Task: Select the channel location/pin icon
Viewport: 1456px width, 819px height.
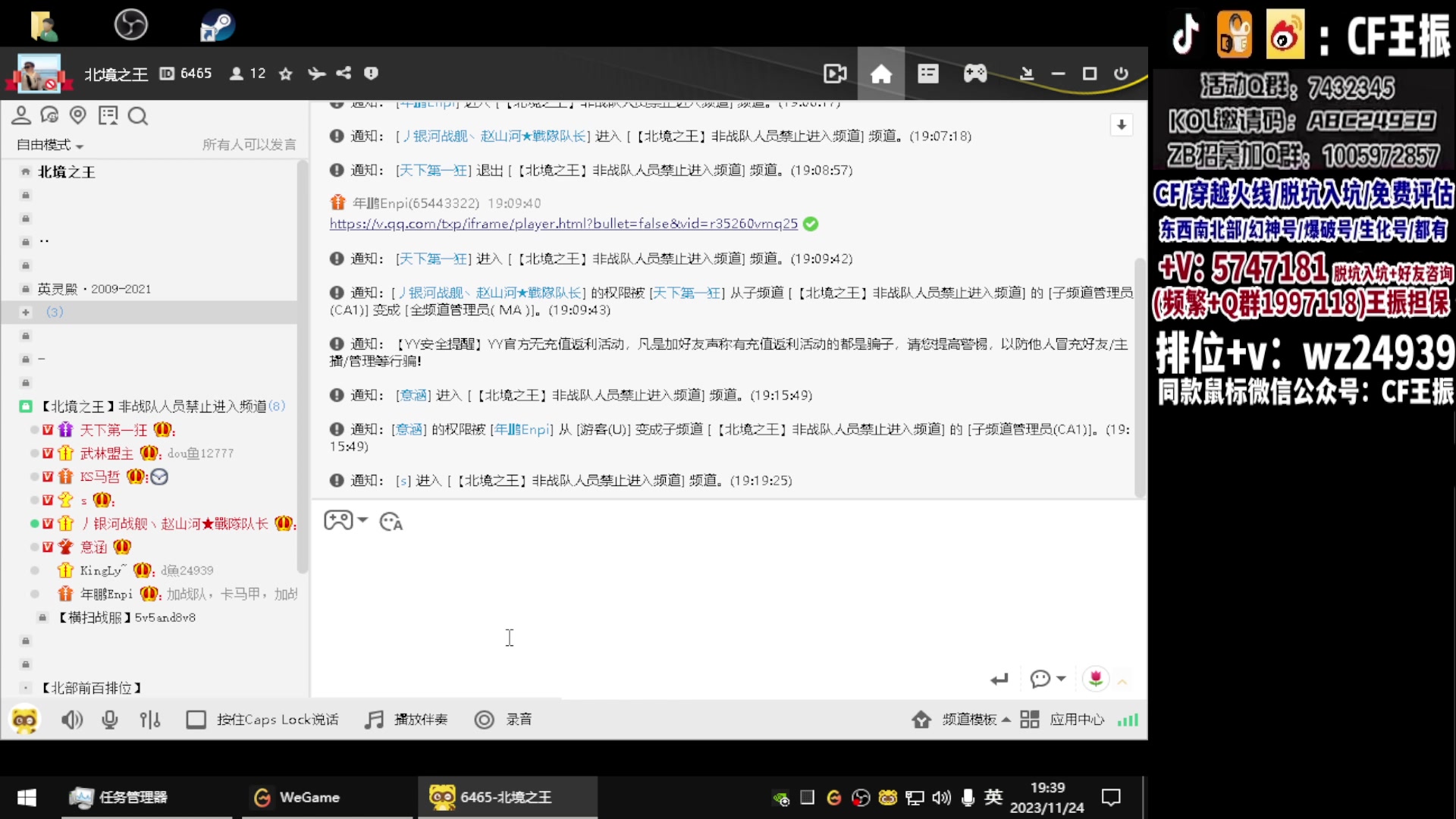Action: (78, 115)
